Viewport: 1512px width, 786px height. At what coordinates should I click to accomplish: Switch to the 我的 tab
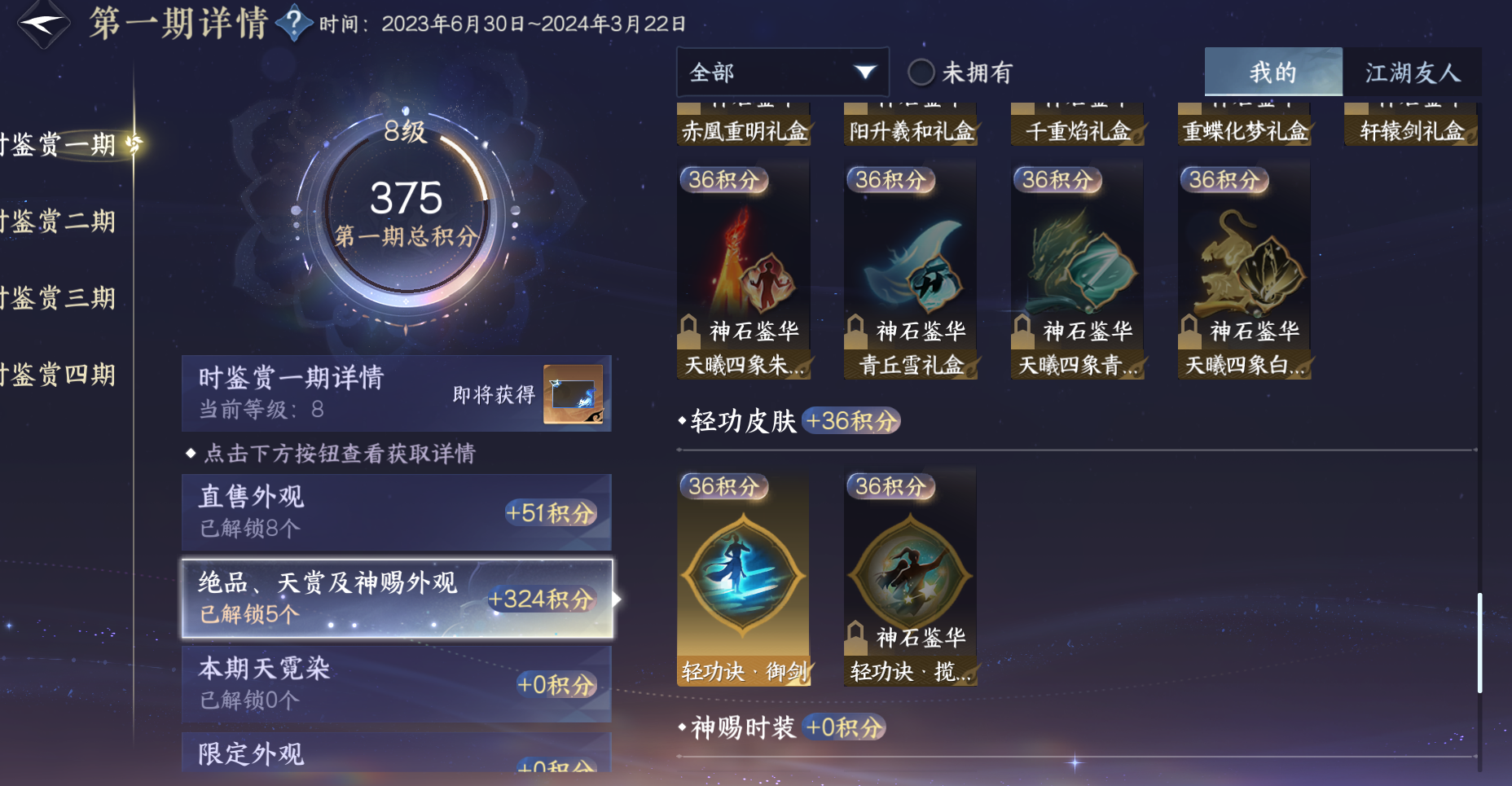click(x=1273, y=72)
